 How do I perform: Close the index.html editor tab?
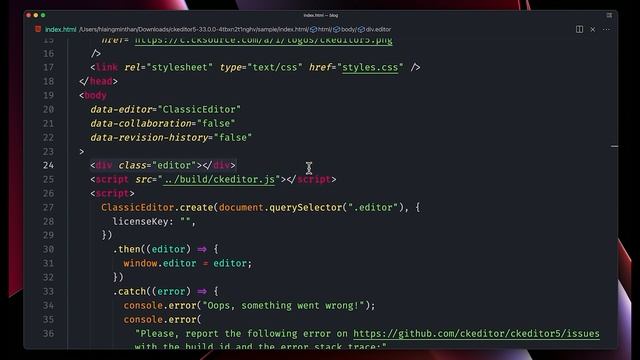coord(593,29)
